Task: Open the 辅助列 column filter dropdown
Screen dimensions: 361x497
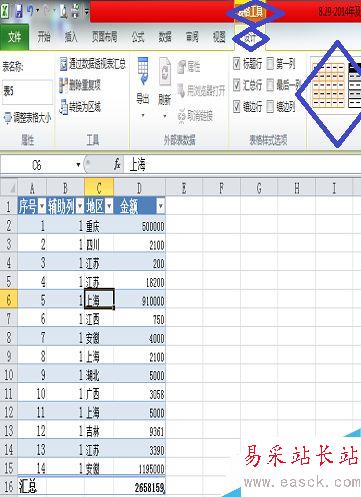Action: (x=80, y=207)
